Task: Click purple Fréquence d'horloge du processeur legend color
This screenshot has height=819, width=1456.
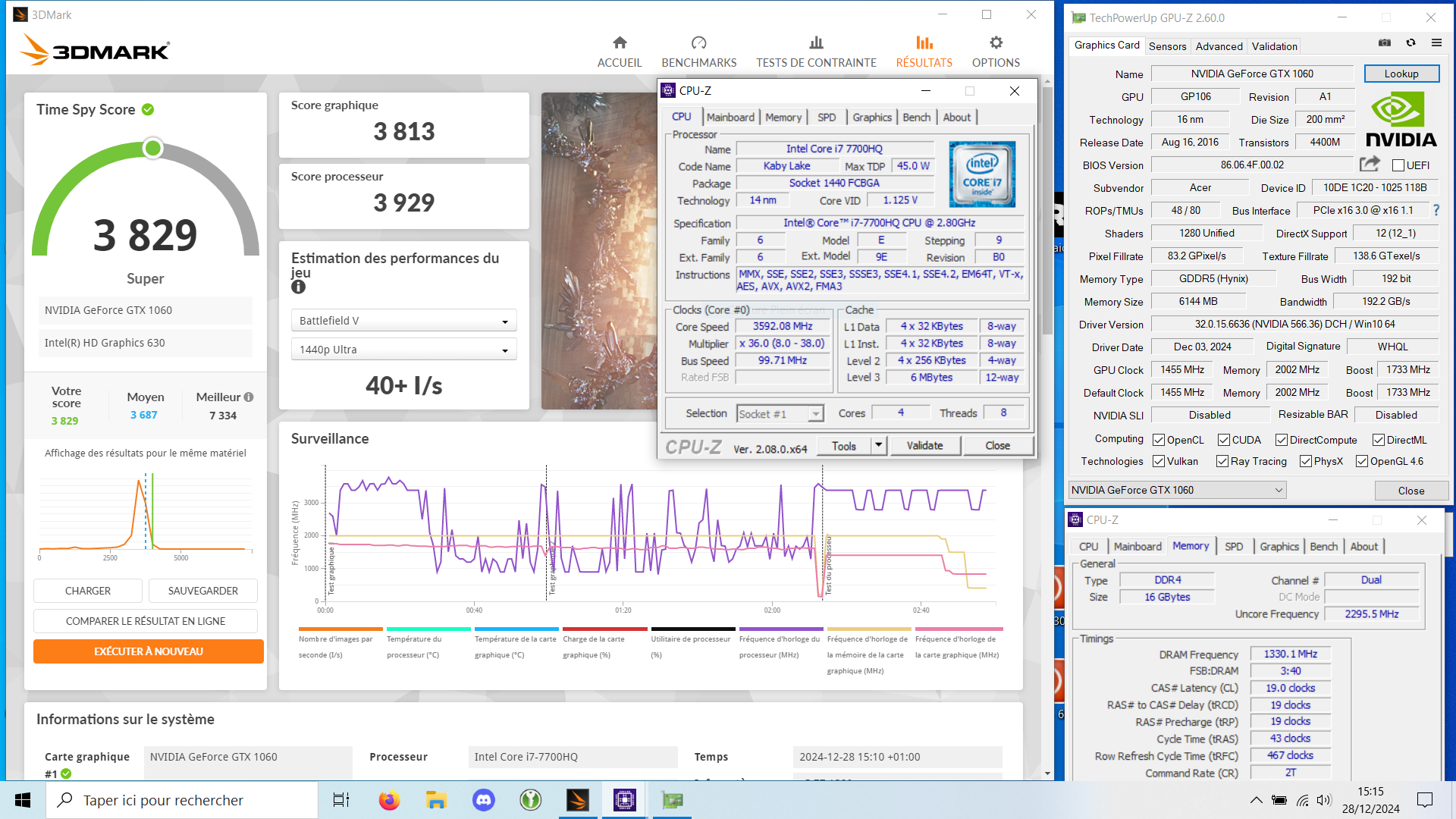Action: [x=781, y=629]
